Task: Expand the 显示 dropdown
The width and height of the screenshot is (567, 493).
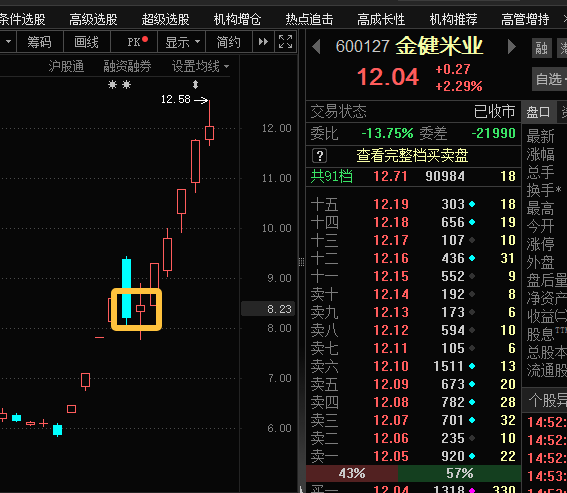Action: (x=182, y=42)
